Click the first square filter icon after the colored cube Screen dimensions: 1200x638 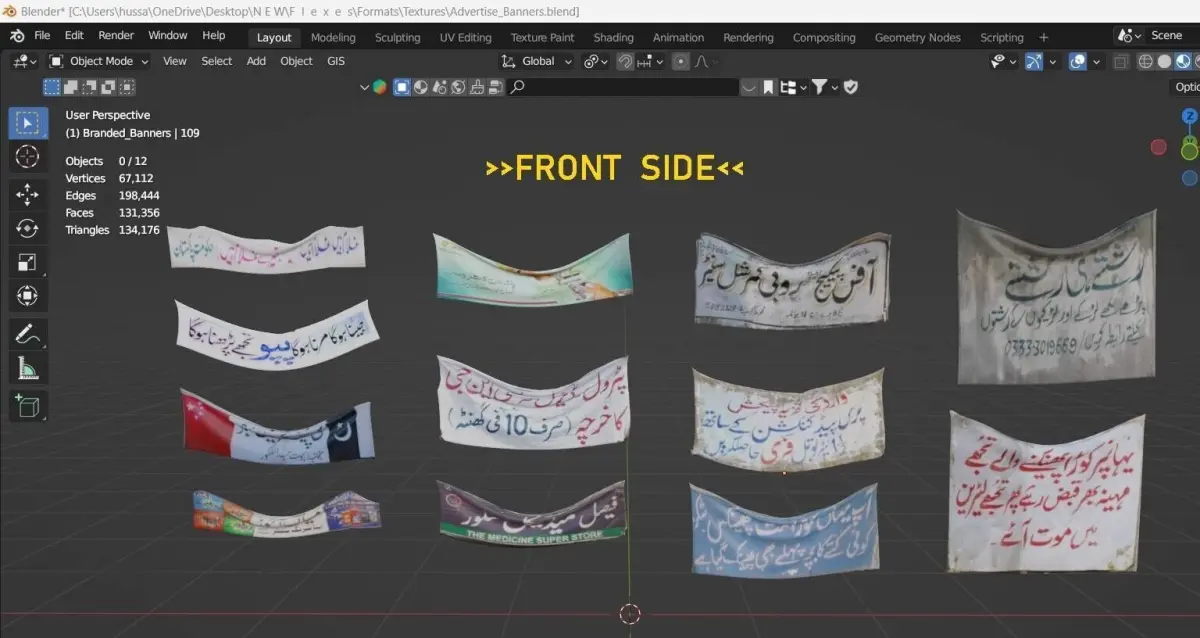(402, 87)
